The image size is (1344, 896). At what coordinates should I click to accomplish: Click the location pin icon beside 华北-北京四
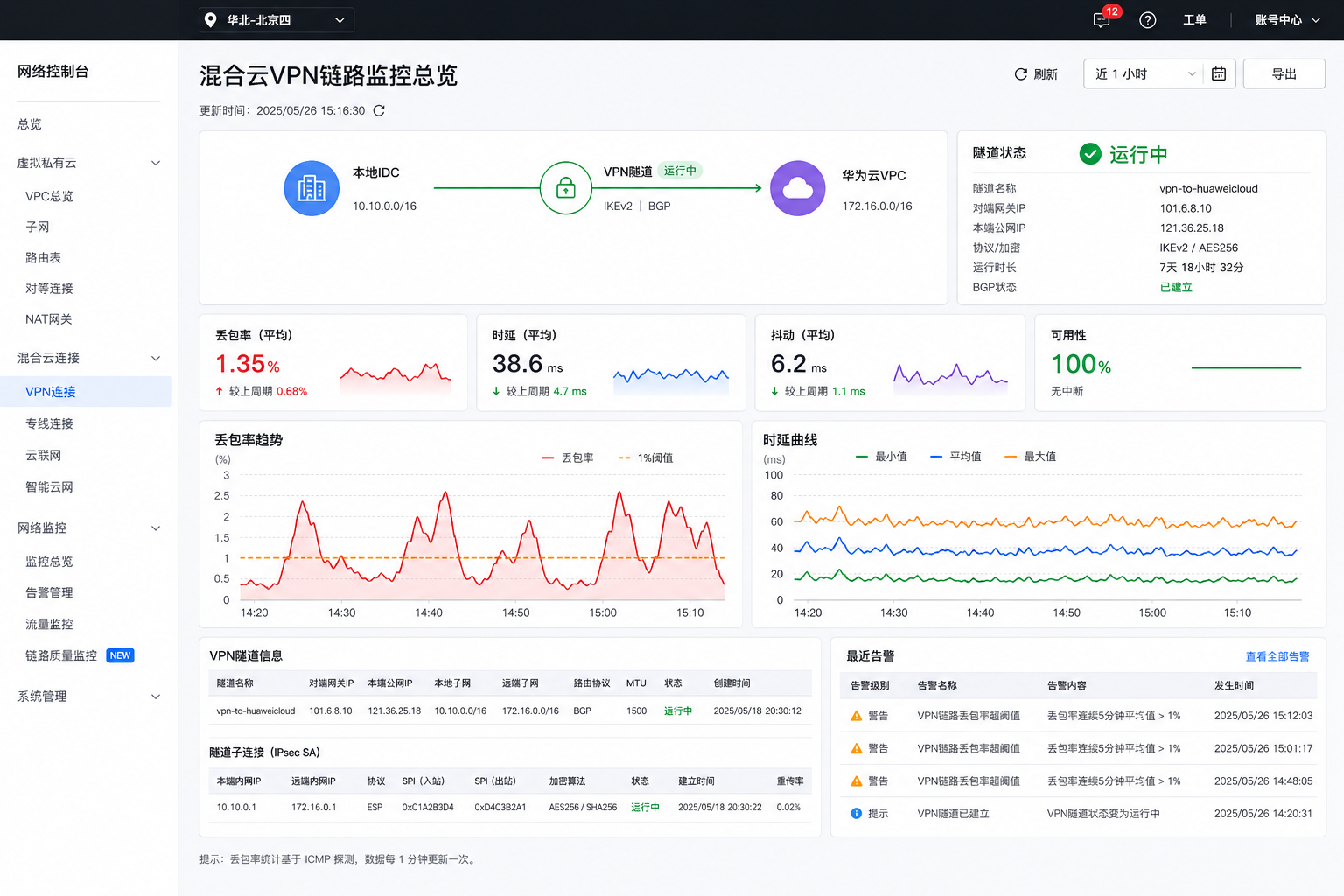pyautogui.click(x=211, y=19)
